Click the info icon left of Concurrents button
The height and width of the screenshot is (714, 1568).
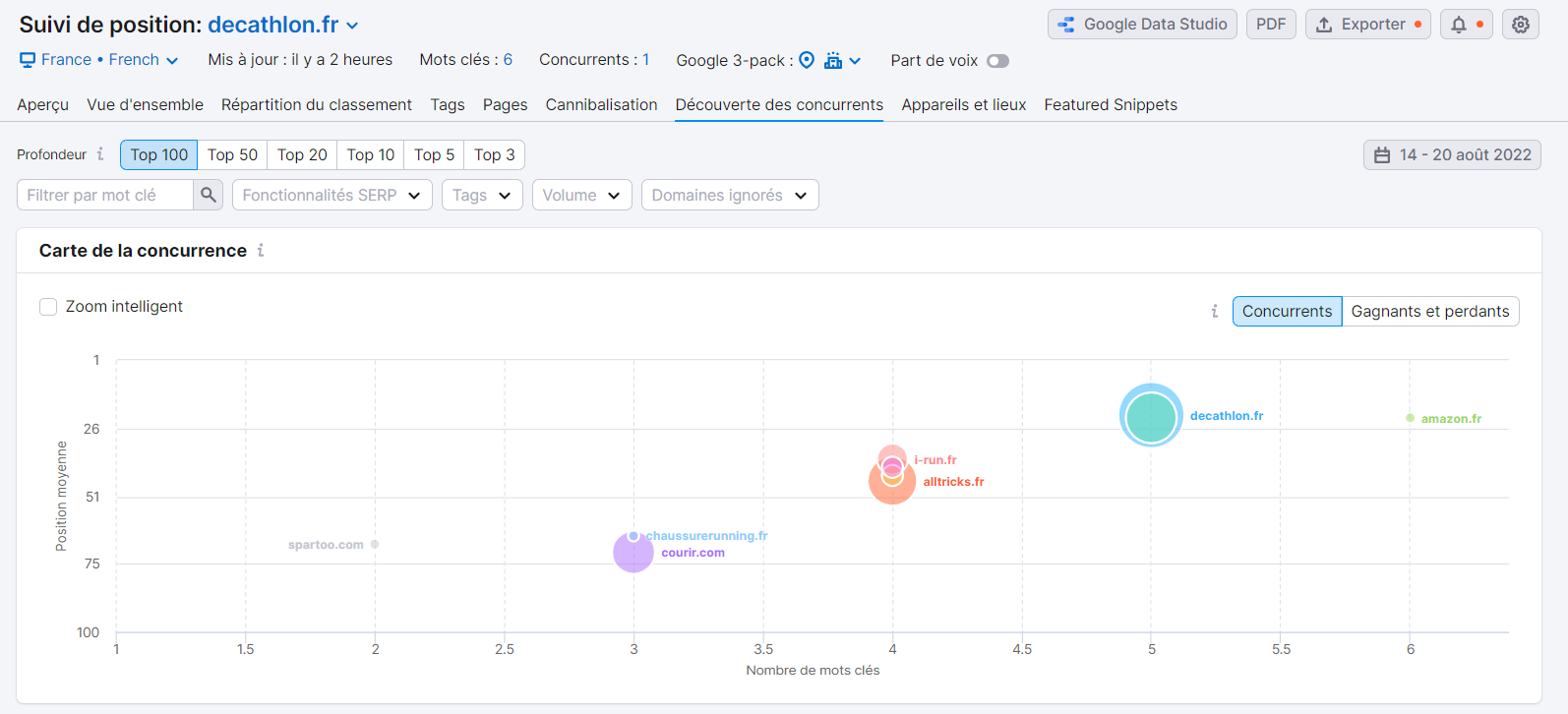pyautogui.click(x=1215, y=312)
